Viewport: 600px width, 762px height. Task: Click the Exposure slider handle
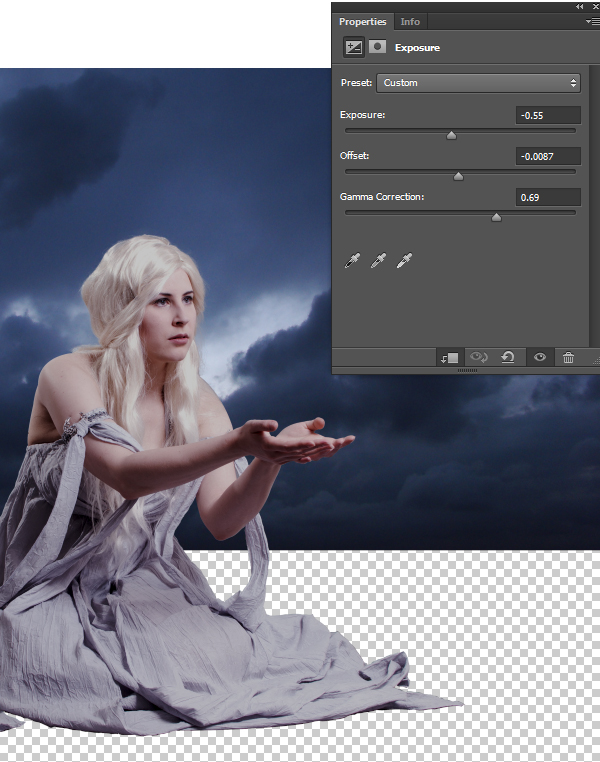tap(451, 135)
